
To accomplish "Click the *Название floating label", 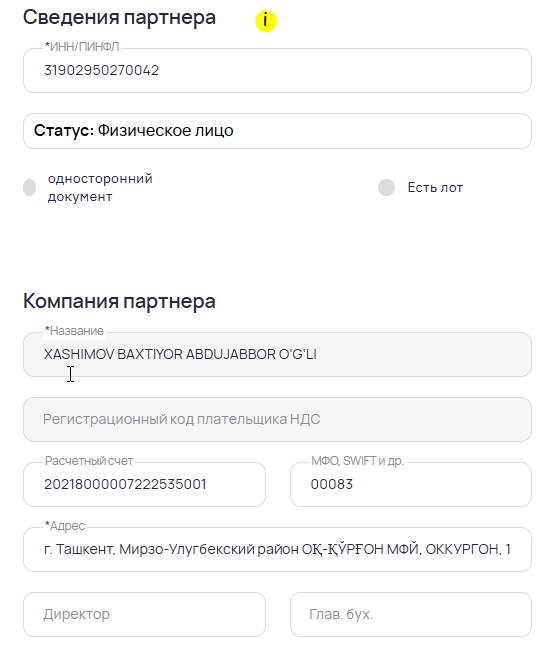I will (74, 331).
